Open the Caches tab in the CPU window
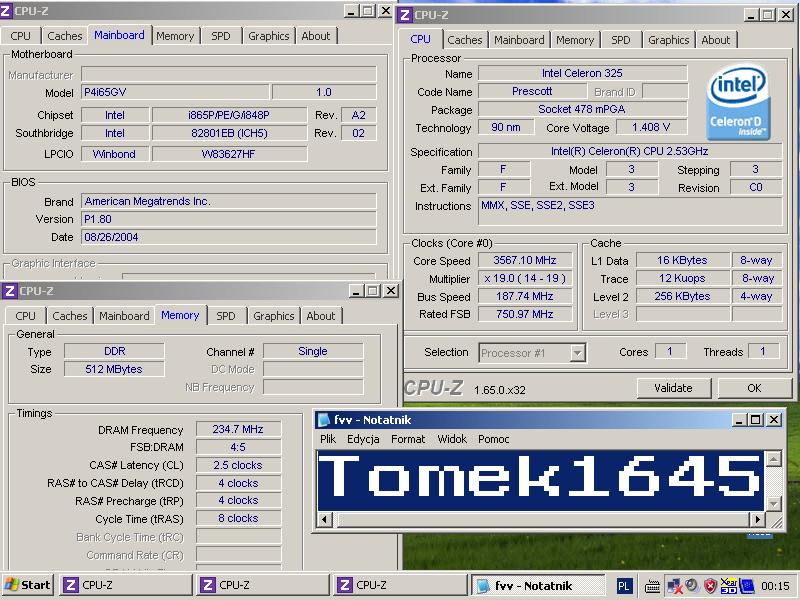Image resolution: width=800 pixels, height=600 pixels. (x=464, y=40)
